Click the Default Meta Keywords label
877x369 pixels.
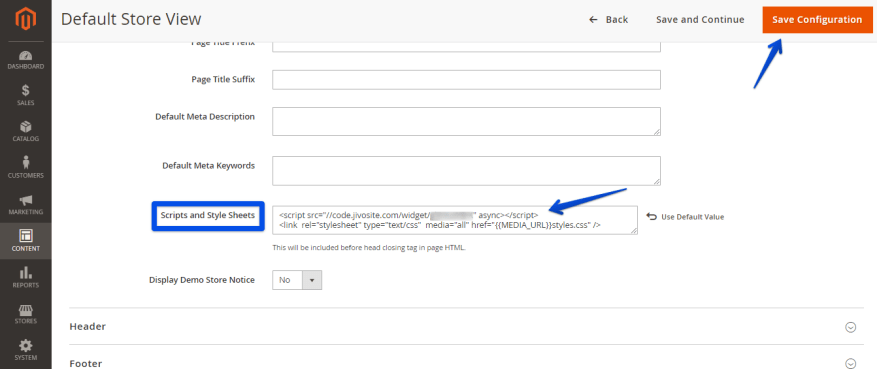click(x=209, y=166)
